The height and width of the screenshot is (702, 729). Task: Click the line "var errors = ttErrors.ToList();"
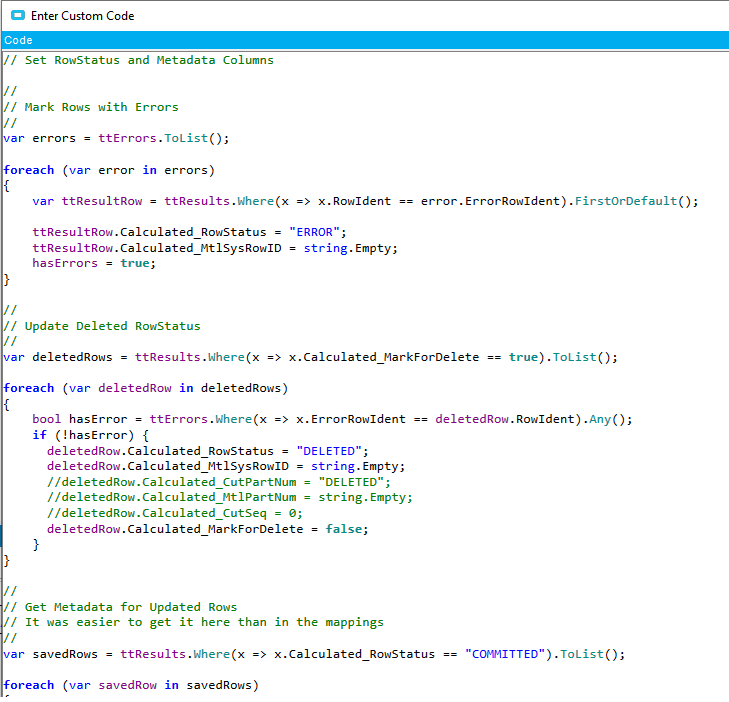[x=116, y=139]
